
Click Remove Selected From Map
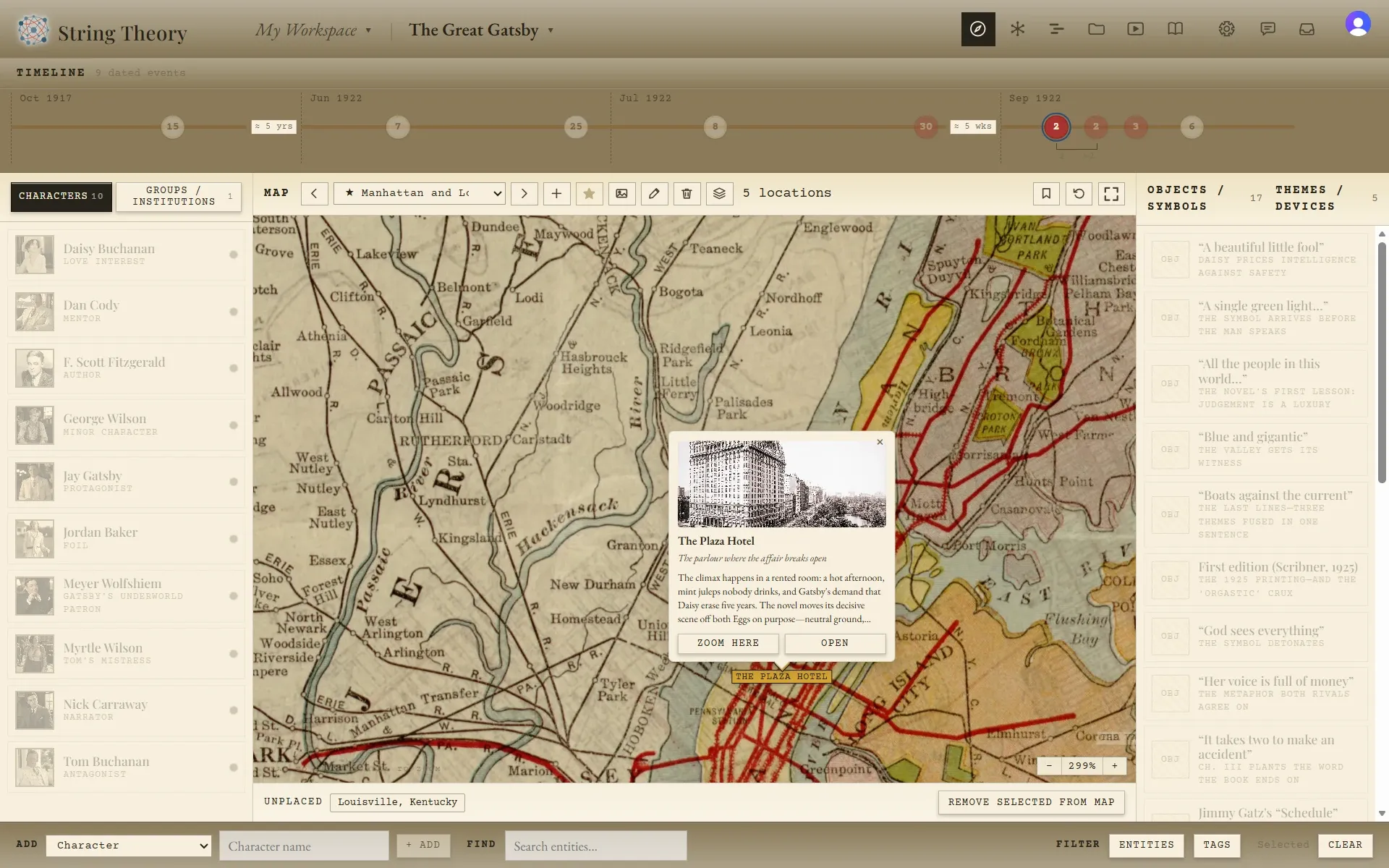(x=1031, y=802)
